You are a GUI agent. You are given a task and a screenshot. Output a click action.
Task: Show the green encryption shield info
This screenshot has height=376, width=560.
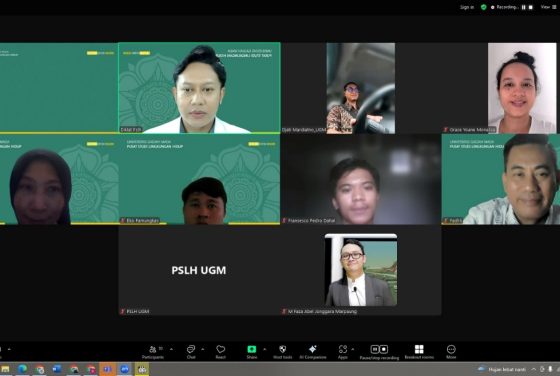click(x=484, y=7)
